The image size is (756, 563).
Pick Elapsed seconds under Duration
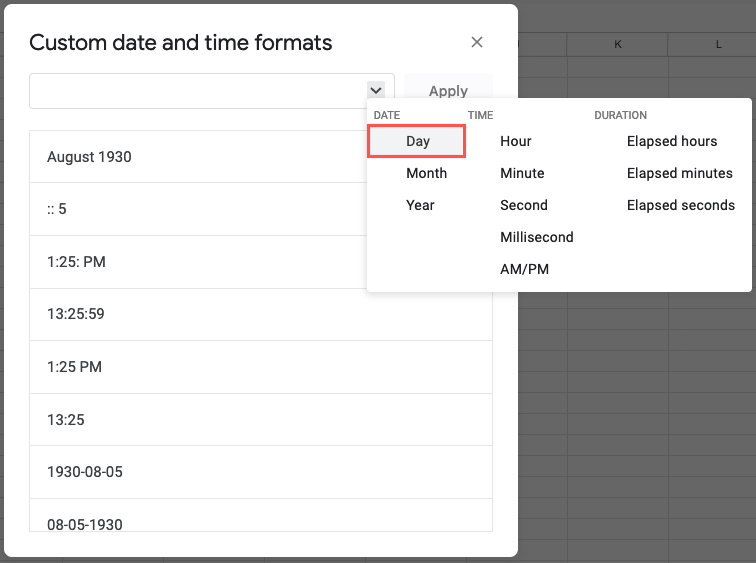pyautogui.click(x=681, y=205)
